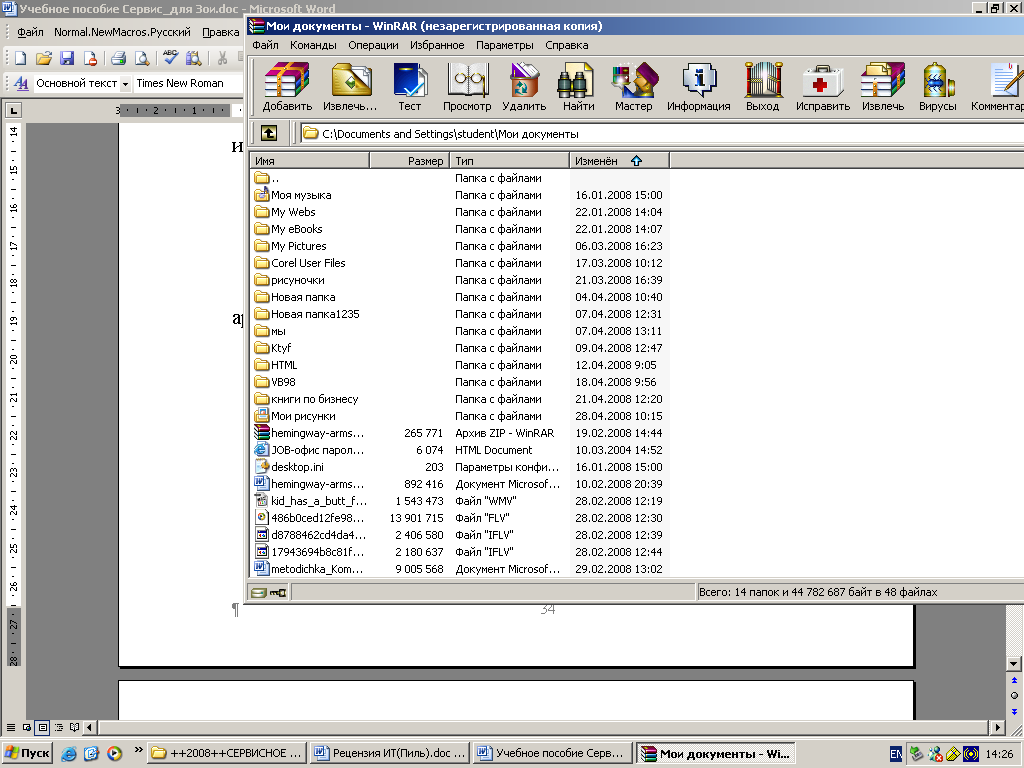Open the Файл menu in Word

(x=30, y=32)
